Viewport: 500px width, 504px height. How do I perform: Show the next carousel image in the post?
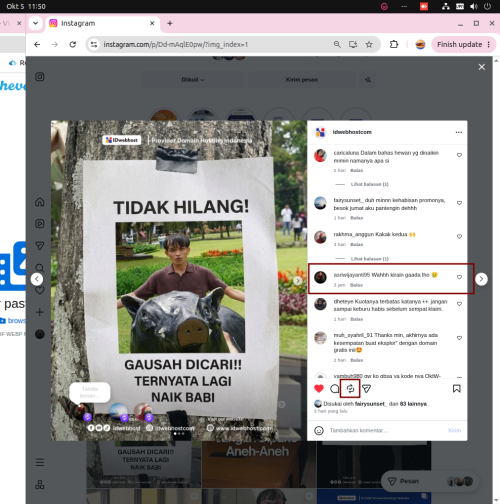coord(298,281)
